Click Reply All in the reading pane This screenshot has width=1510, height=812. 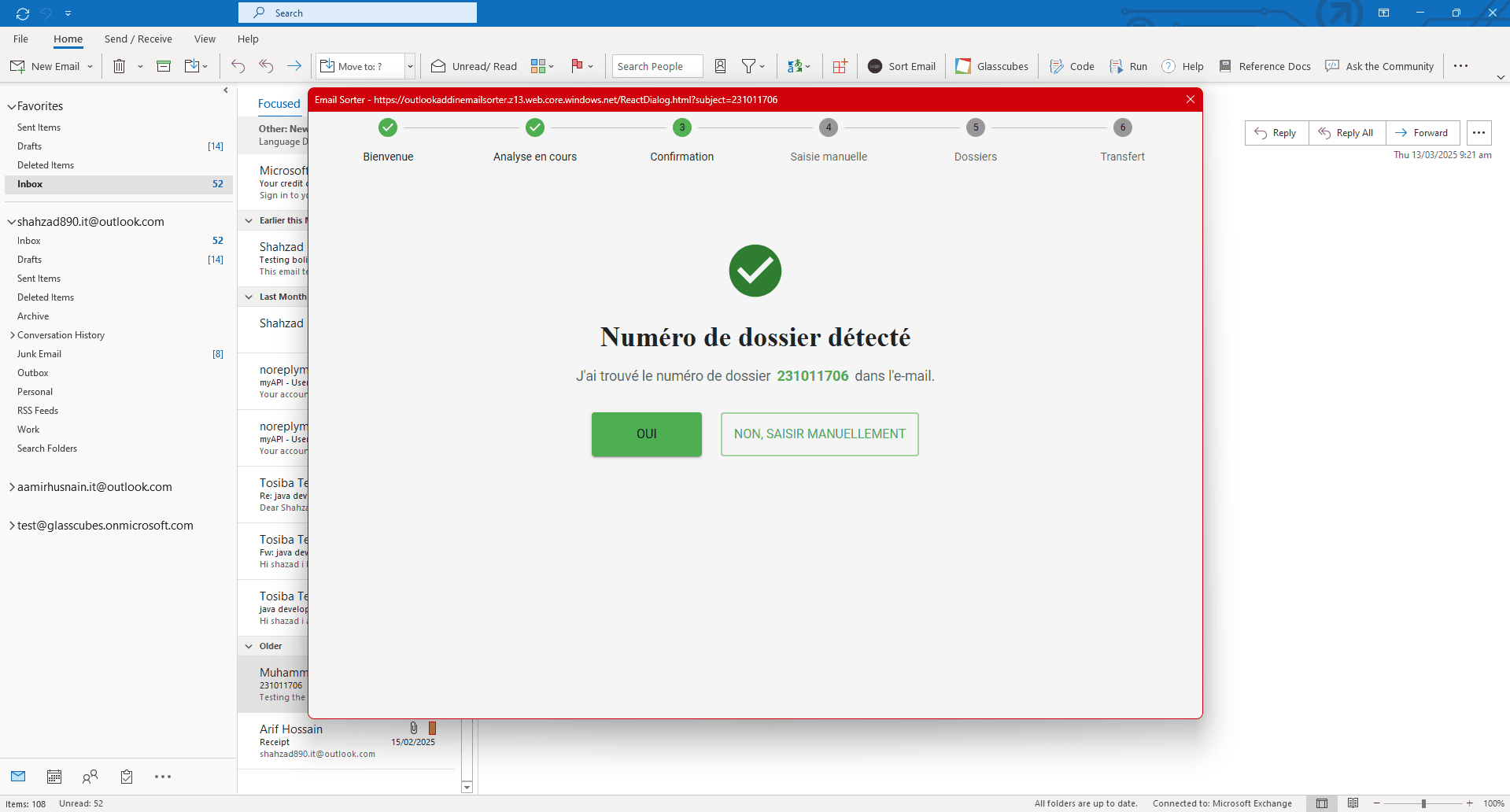coord(1346,133)
